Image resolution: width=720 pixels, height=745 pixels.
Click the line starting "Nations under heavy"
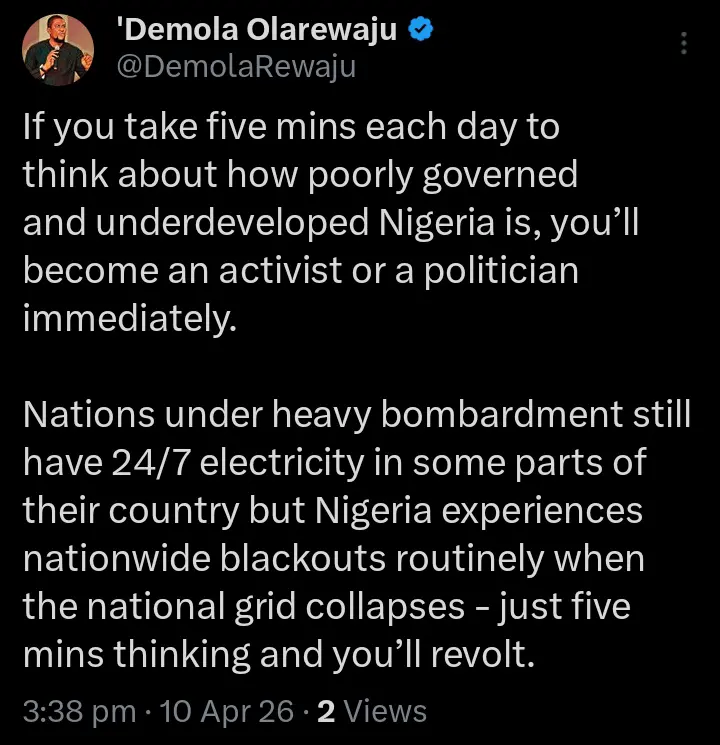coord(355,415)
